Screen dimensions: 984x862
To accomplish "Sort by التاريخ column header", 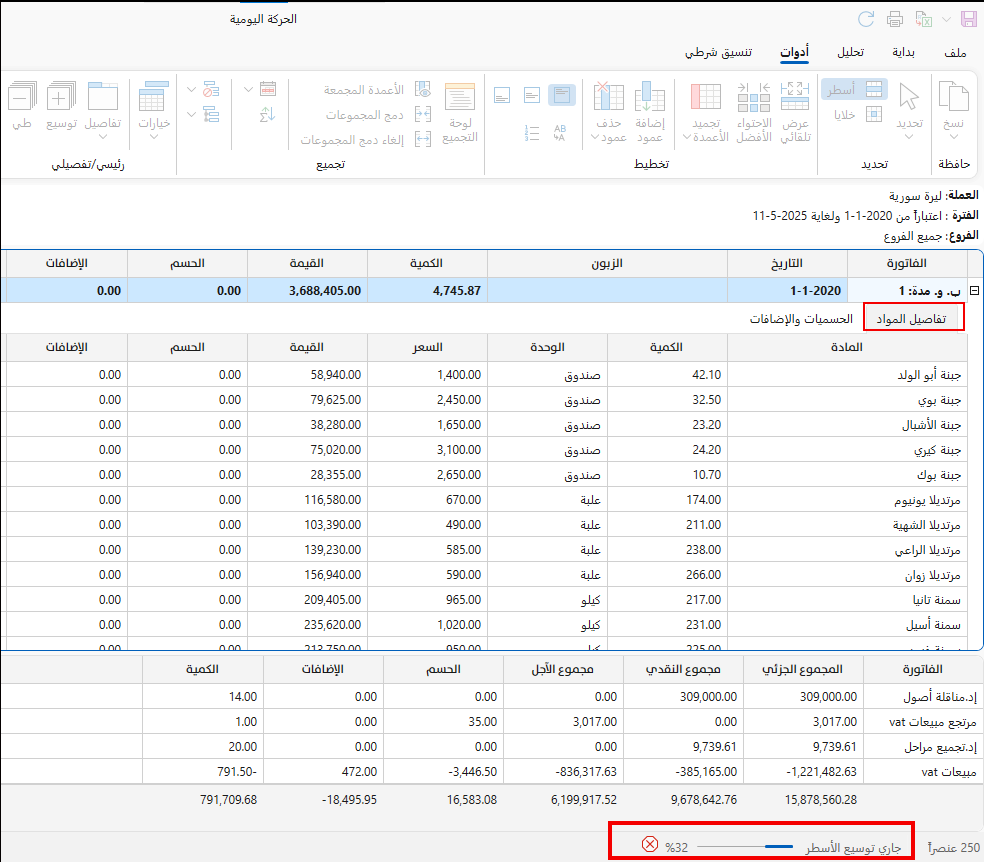I will pyautogui.click(x=787, y=263).
